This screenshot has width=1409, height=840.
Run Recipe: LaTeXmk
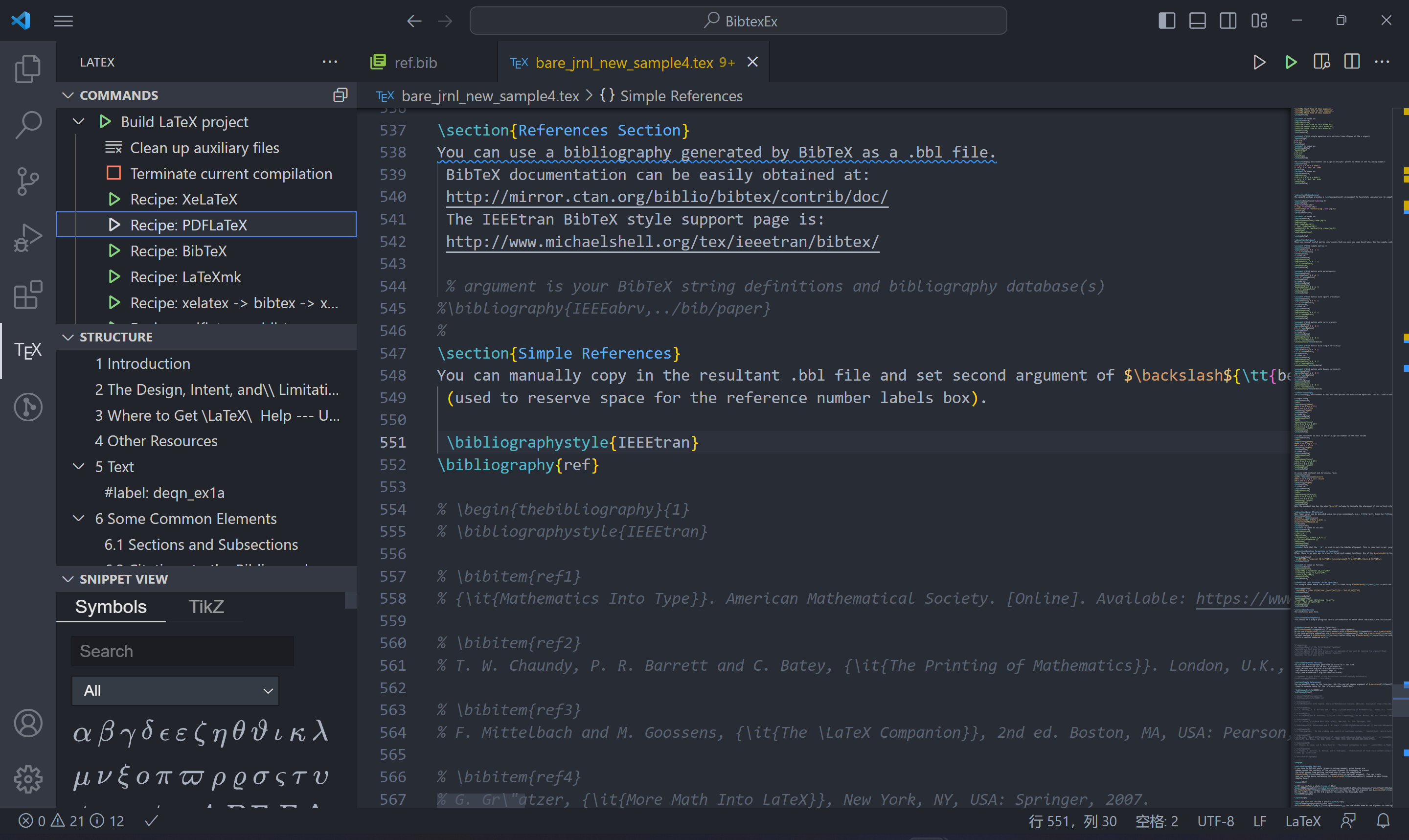(x=185, y=277)
